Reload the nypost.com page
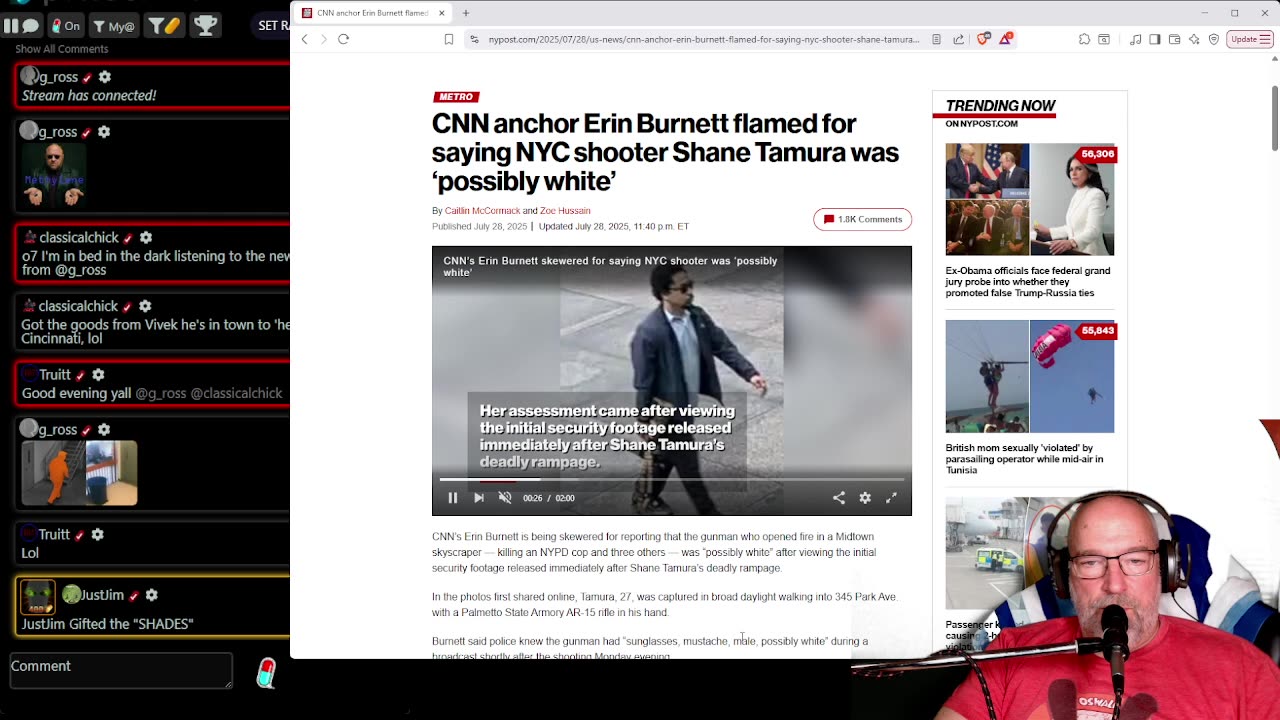The width and height of the screenshot is (1280, 720). coord(343,39)
